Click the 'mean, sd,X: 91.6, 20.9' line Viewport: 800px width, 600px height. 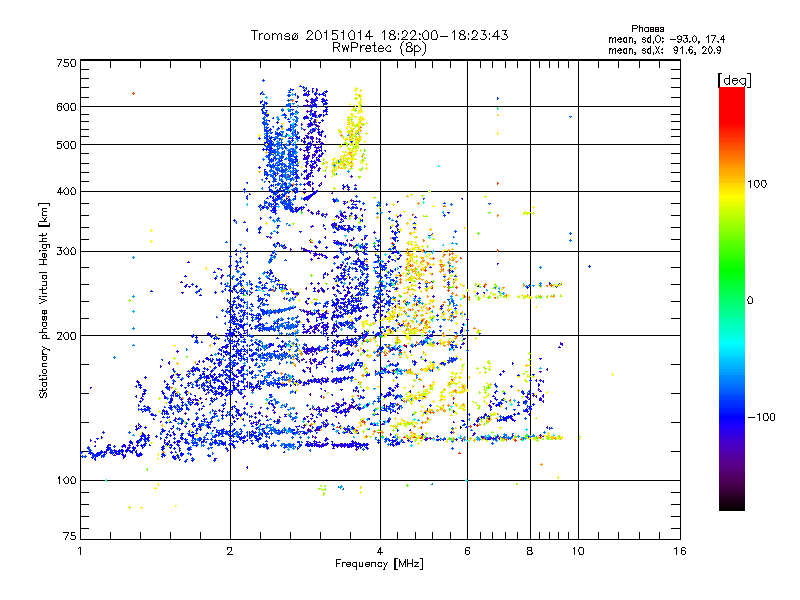click(x=664, y=50)
